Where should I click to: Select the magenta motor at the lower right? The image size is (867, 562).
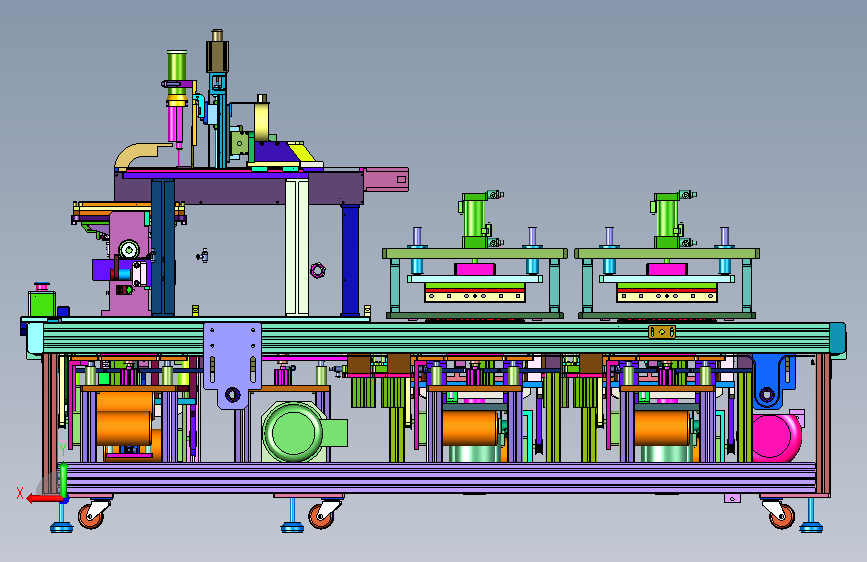776,438
